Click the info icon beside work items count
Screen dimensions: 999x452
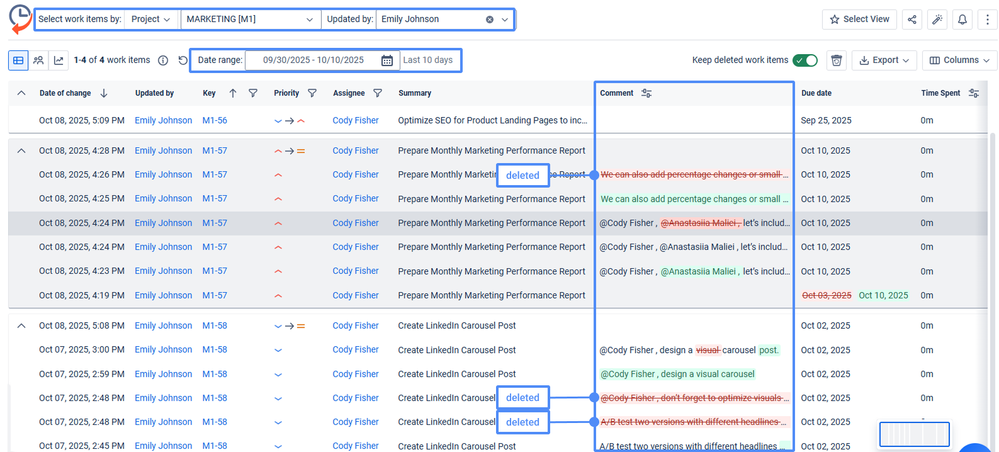163,61
